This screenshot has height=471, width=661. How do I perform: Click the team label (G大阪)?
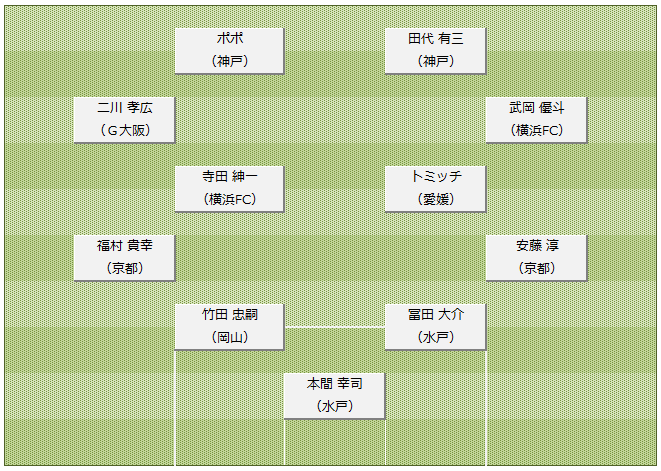click(125, 130)
